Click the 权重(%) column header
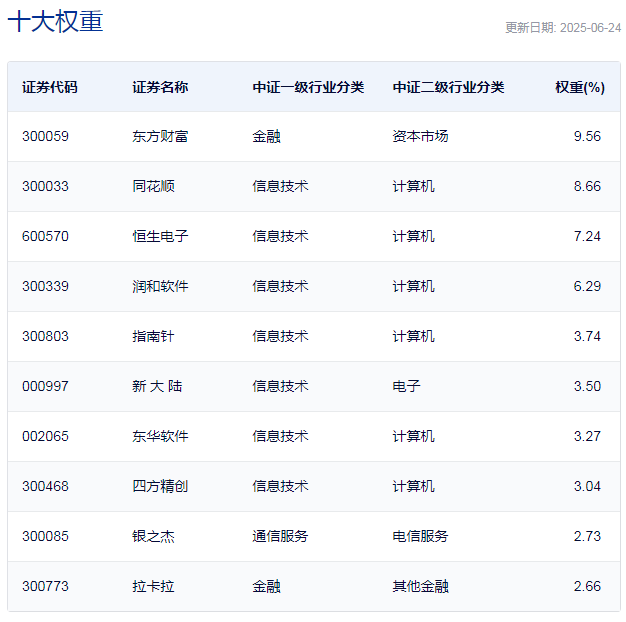Image resolution: width=626 pixels, height=622 pixels. click(580, 87)
